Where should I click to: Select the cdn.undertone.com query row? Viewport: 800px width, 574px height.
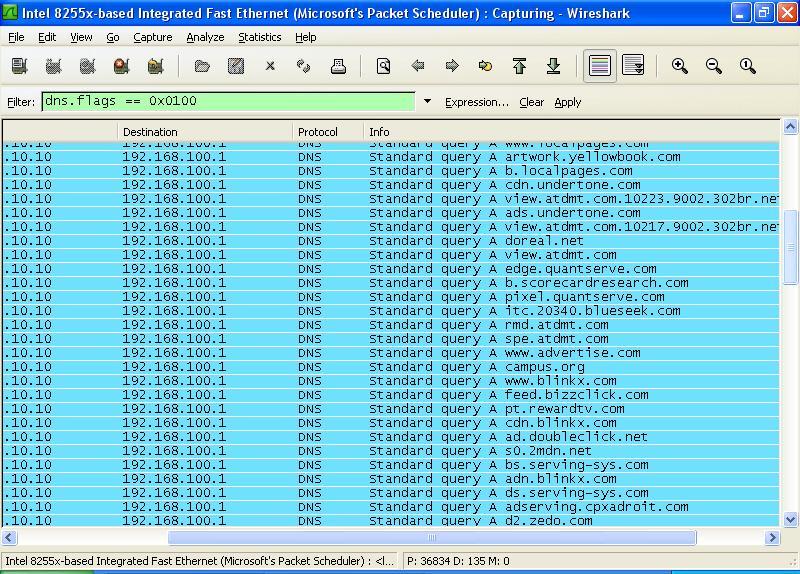click(x=391, y=185)
